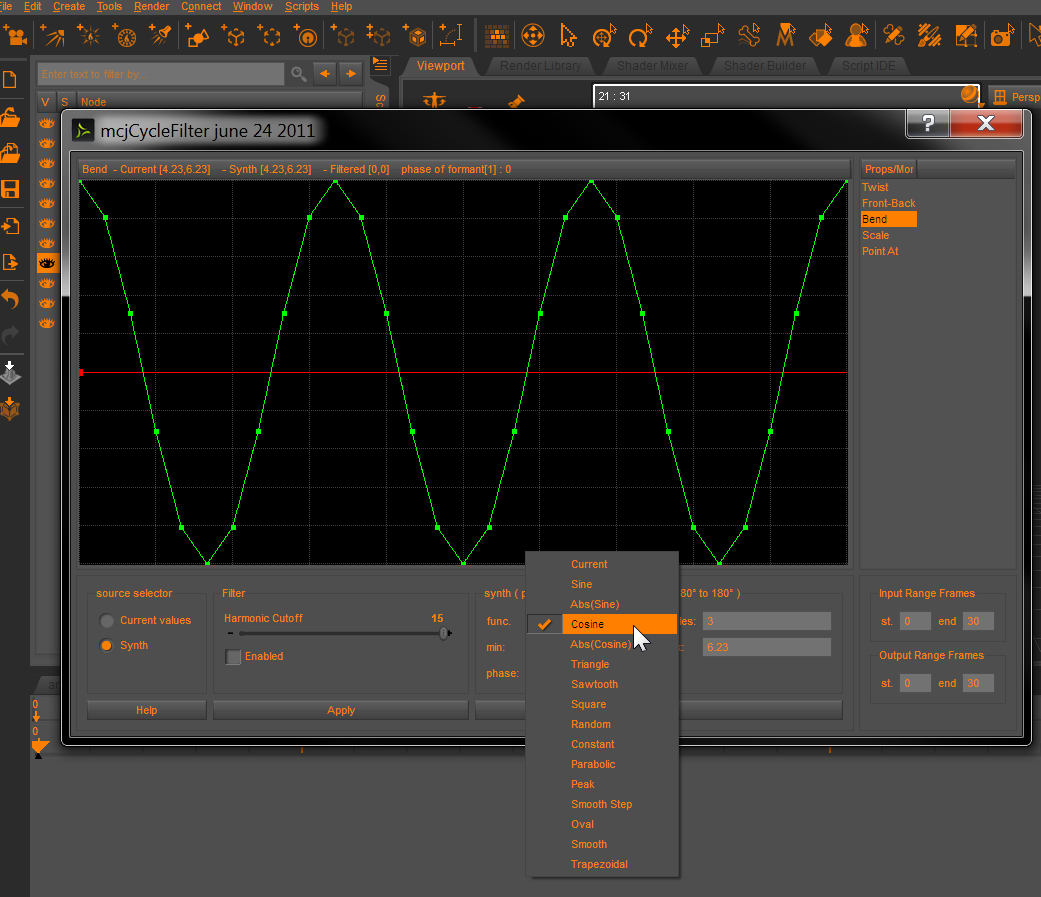The height and width of the screenshot is (897, 1041).
Task: Click the Save floppy disk icon
Action: pyautogui.click(x=11, y=189)
